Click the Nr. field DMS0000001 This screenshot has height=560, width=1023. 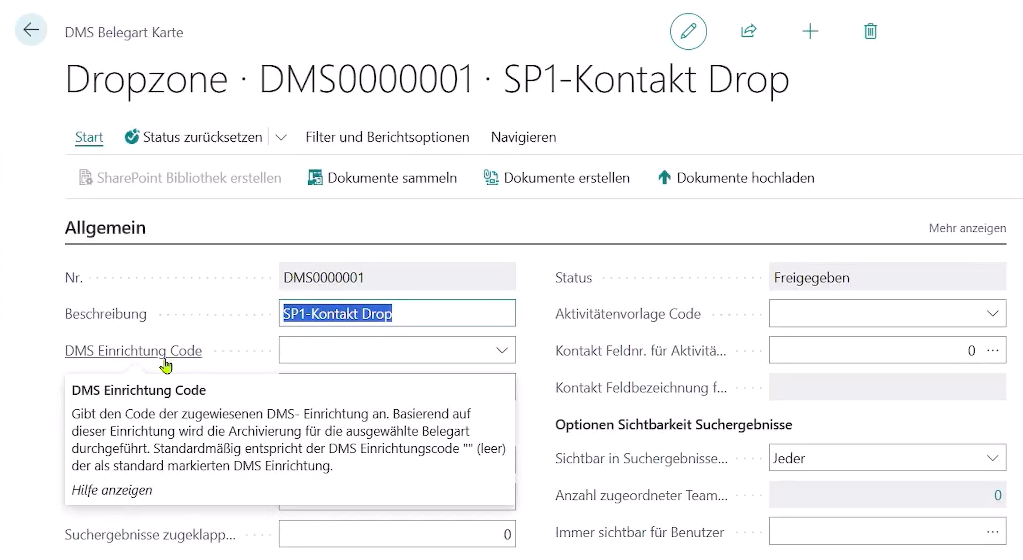397,277
